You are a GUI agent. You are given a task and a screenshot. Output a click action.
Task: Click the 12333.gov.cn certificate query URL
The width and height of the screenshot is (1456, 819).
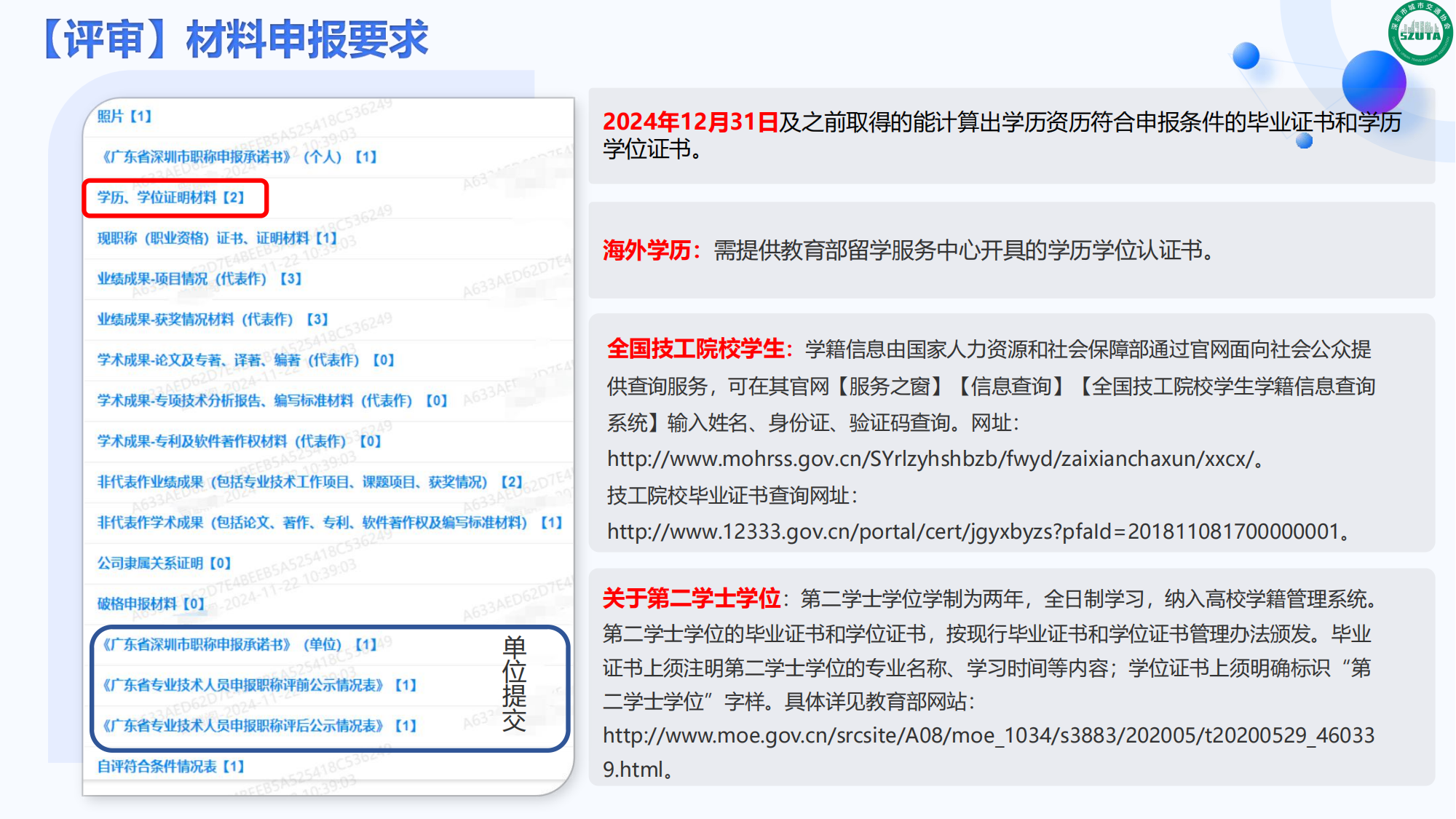(x=973, y=531)
